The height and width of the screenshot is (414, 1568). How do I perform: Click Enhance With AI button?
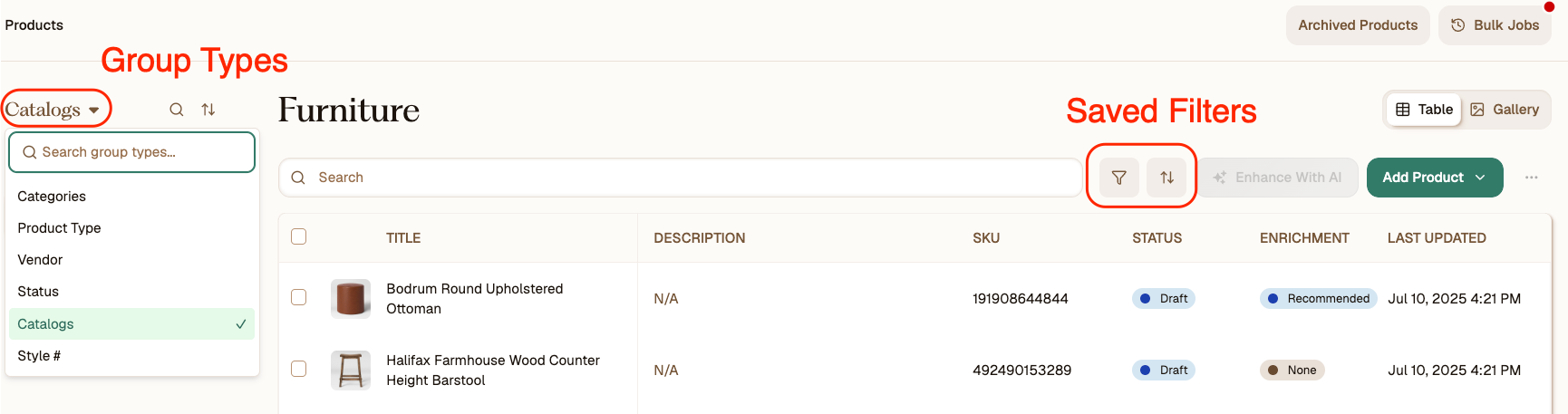[x=1278, y=178]
